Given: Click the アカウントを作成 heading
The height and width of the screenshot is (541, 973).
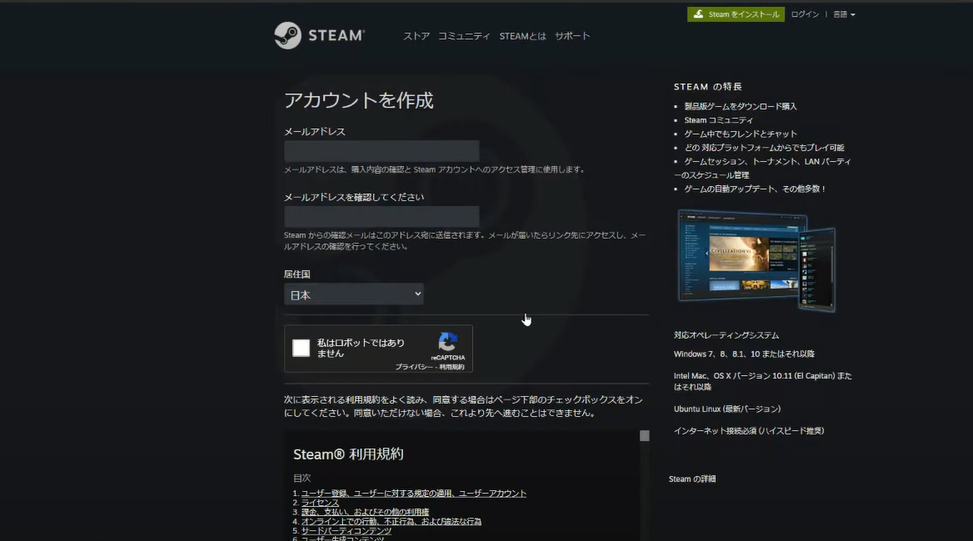Looking at the screenshot, I should click(x=359, y=100).
